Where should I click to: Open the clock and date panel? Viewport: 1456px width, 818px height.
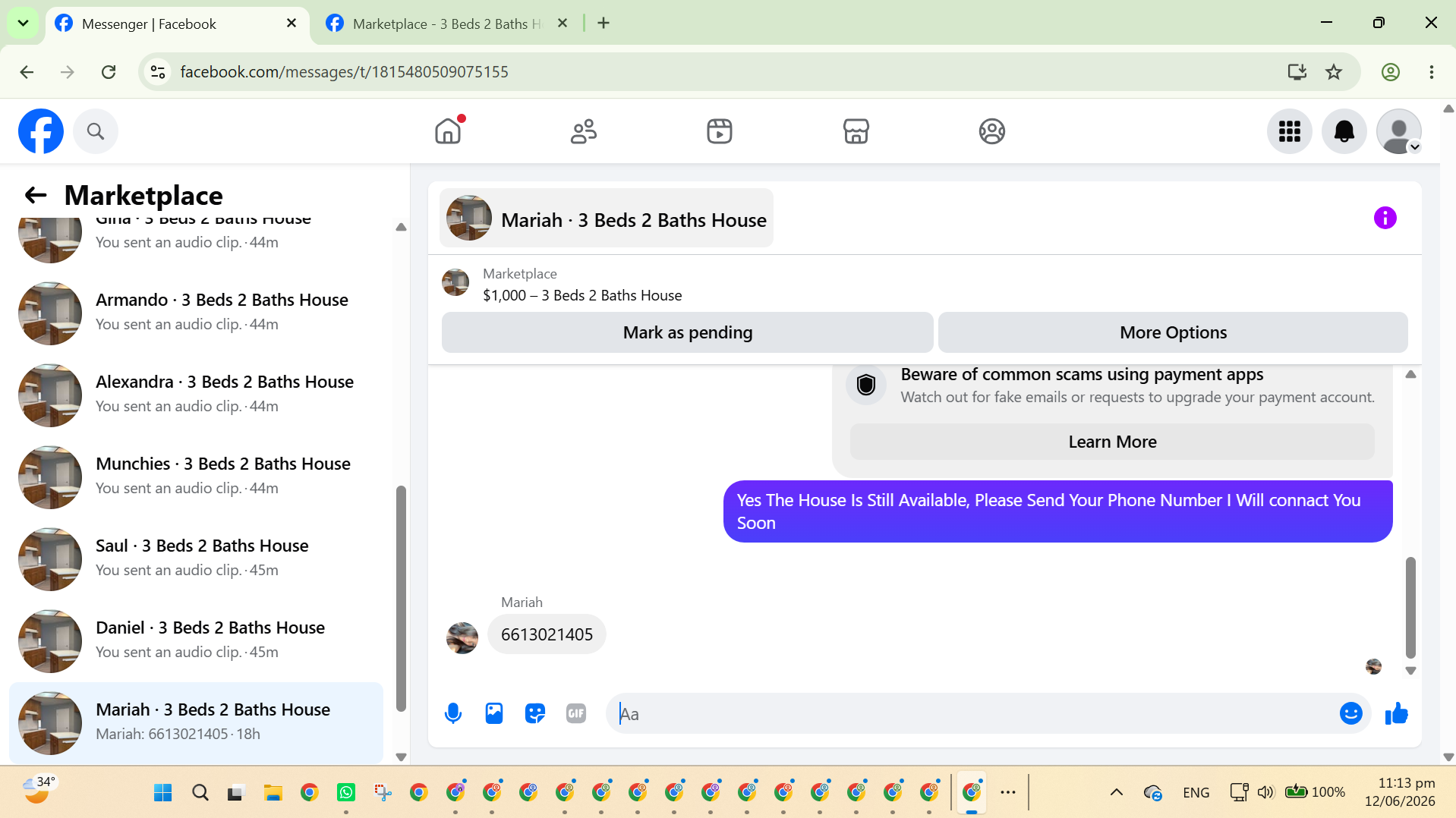tap(1400, 792)
